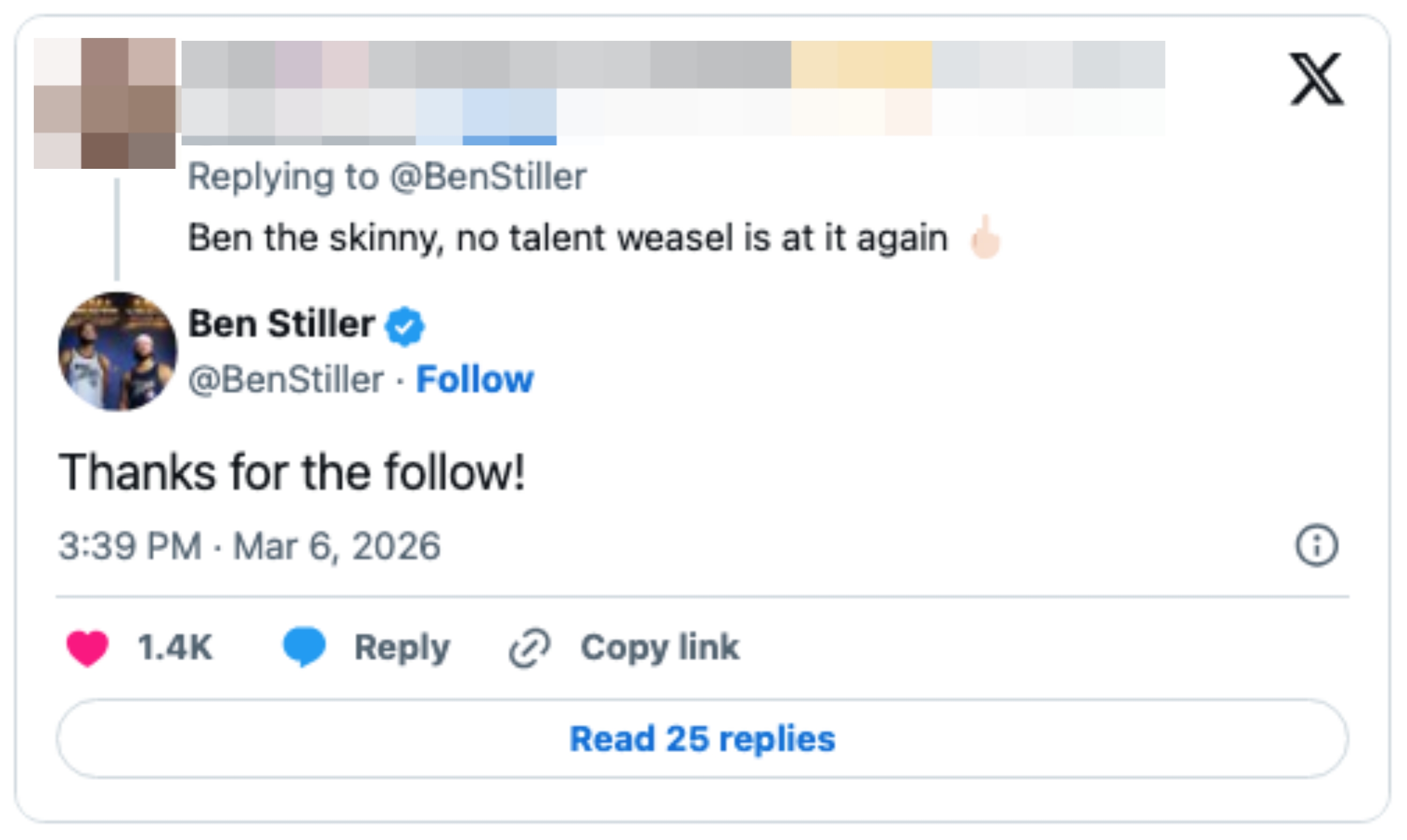This screenshot has width=1407, height=840.
Task: Like the tweet with the heart icon
Action: tap(87, 648)
